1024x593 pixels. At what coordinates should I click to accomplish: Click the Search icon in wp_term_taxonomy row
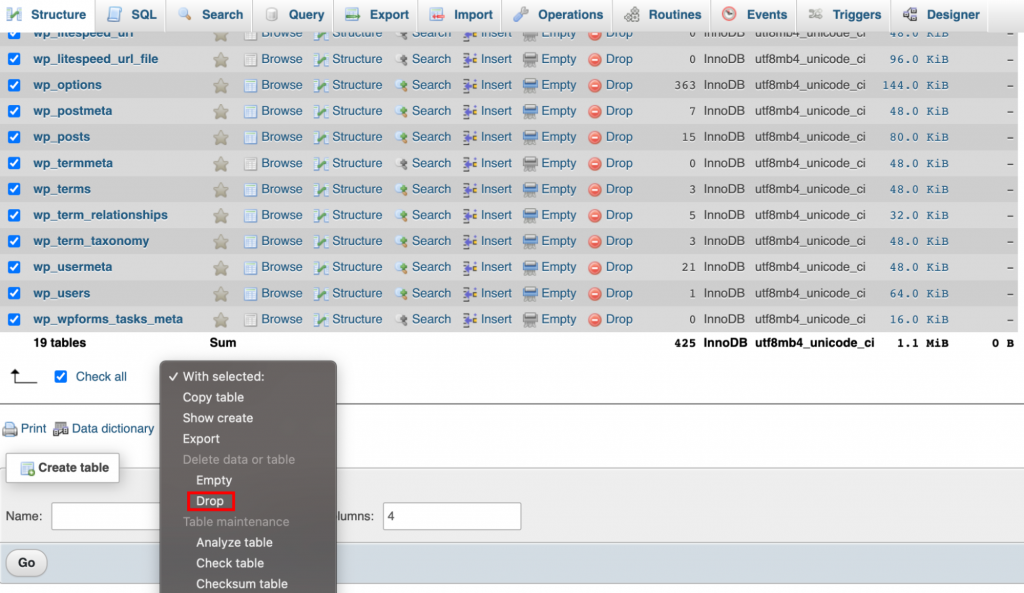pyautogui.click(x=401, y=242)
